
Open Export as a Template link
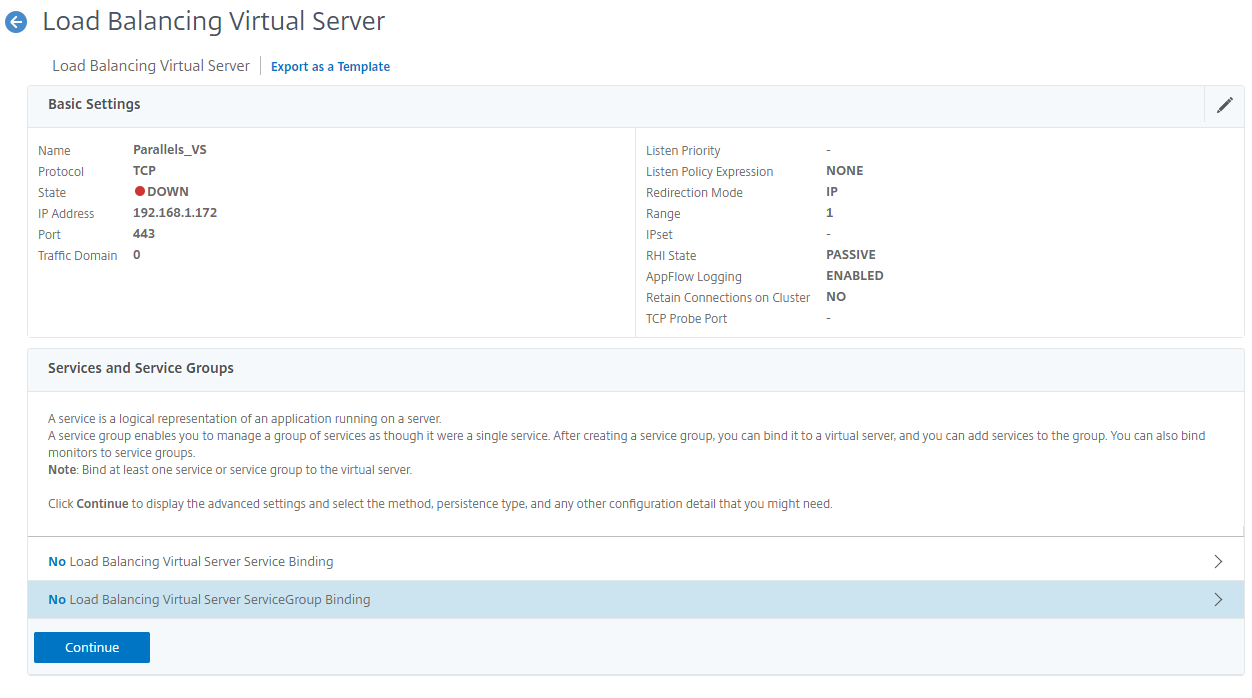click(x=330, y=67)
